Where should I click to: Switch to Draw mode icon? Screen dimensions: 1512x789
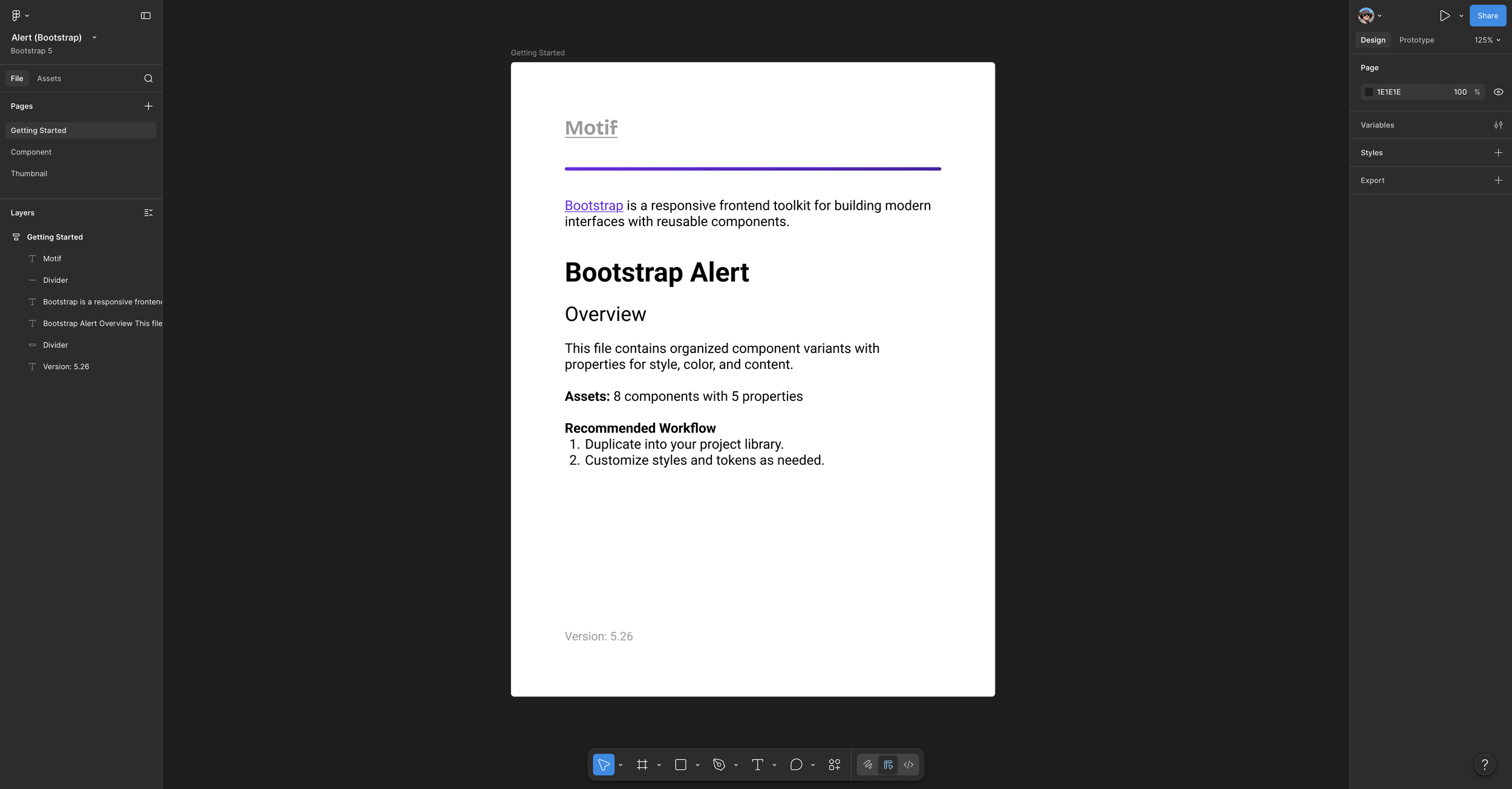868,765
